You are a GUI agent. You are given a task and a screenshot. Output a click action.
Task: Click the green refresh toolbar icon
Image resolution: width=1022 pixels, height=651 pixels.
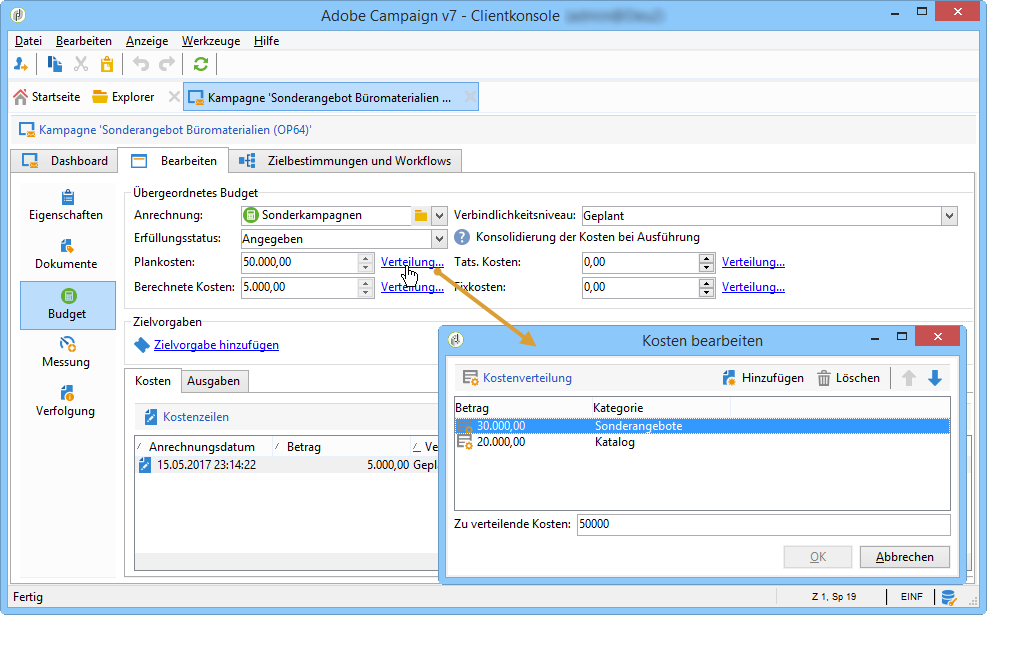pos(201,64)
